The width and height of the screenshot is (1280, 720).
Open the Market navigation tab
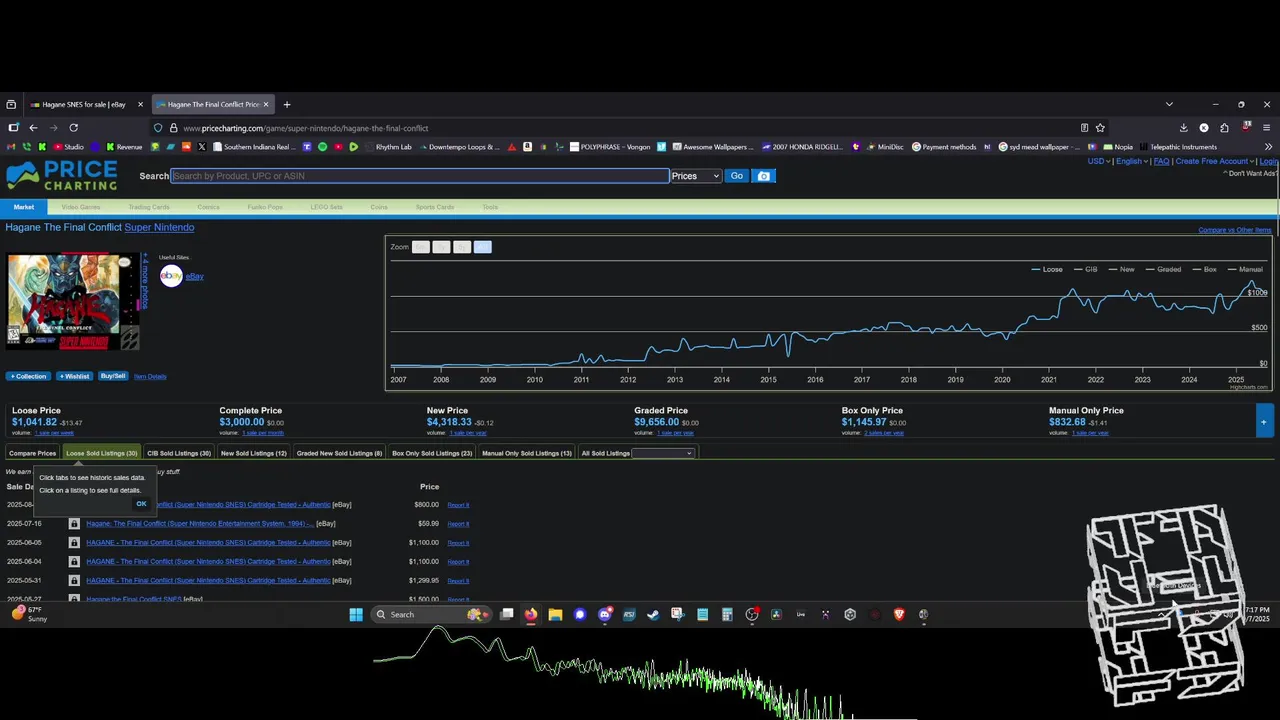point(24,207)
